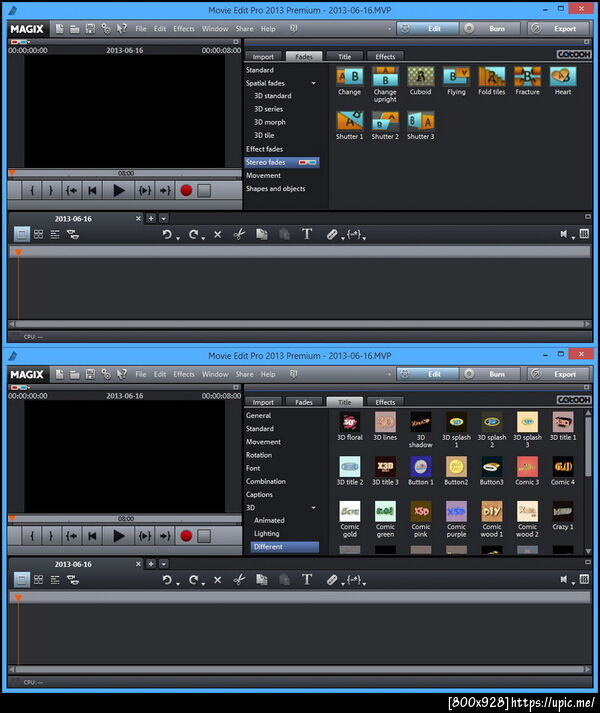Open the Import tab in the top window
The width and height of the screenshot is (600, 713).
[263, 56]
